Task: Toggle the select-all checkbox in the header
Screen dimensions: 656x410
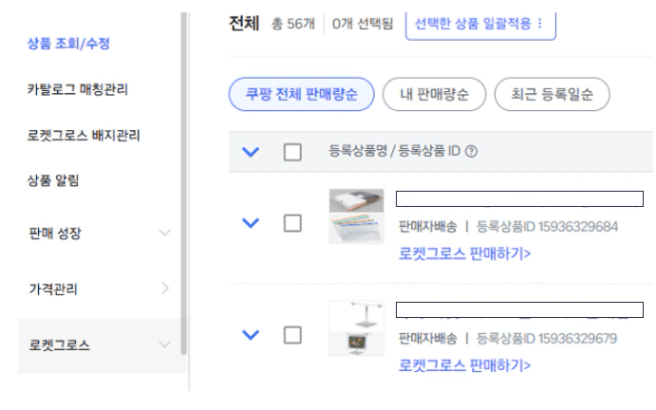Action: click(292, 152)
